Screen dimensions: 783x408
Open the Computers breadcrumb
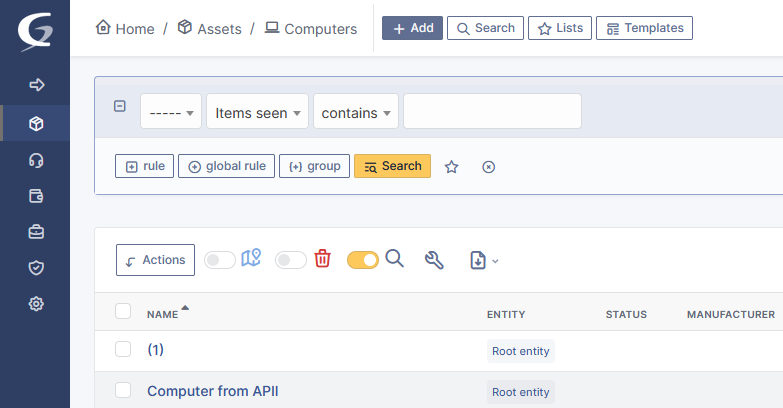pos(311,28)
